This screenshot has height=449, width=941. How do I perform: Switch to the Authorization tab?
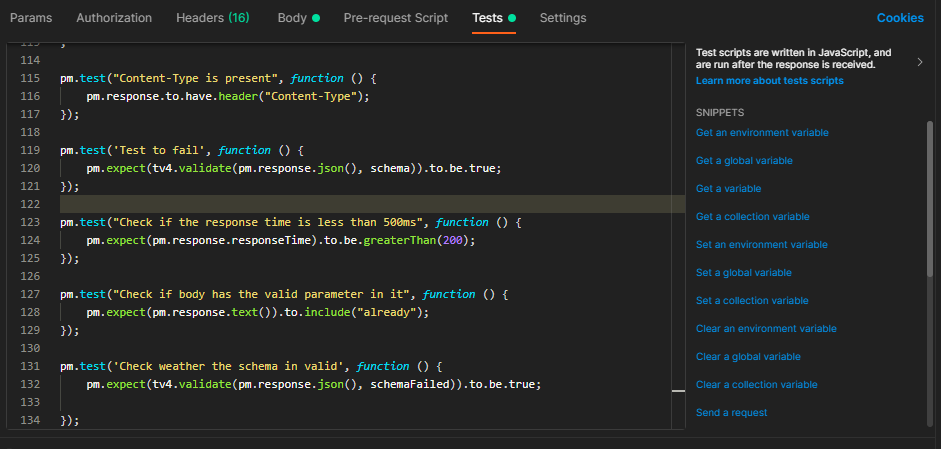[x=114, y=18]
